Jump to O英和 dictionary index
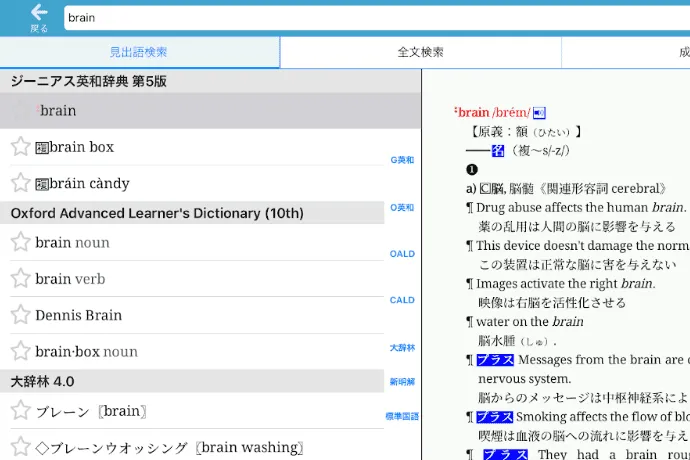Screen dimensions: 690x460 (x=402, y=208)
